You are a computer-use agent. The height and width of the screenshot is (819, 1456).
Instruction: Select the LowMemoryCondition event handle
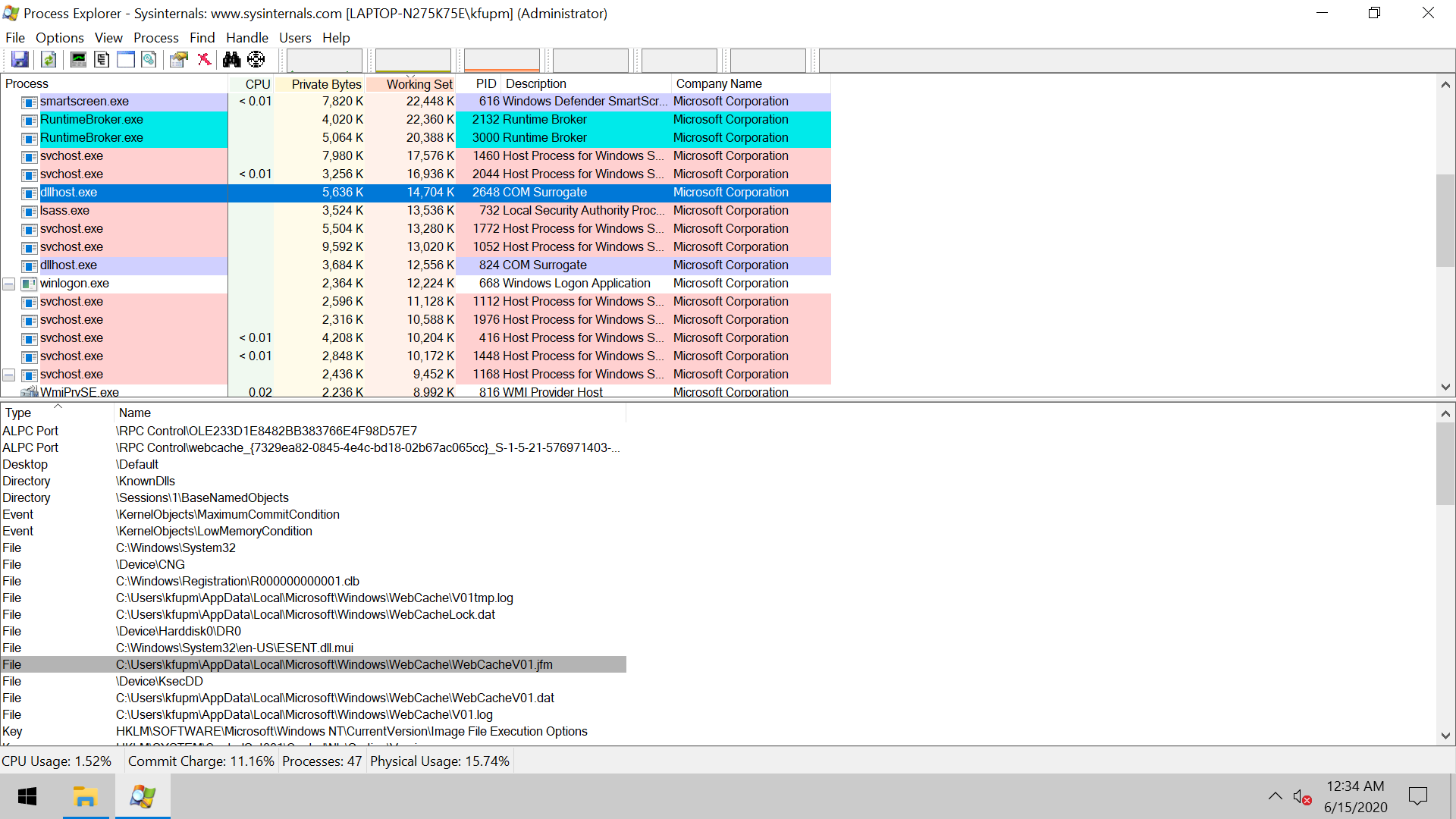(x=313, y=531)
